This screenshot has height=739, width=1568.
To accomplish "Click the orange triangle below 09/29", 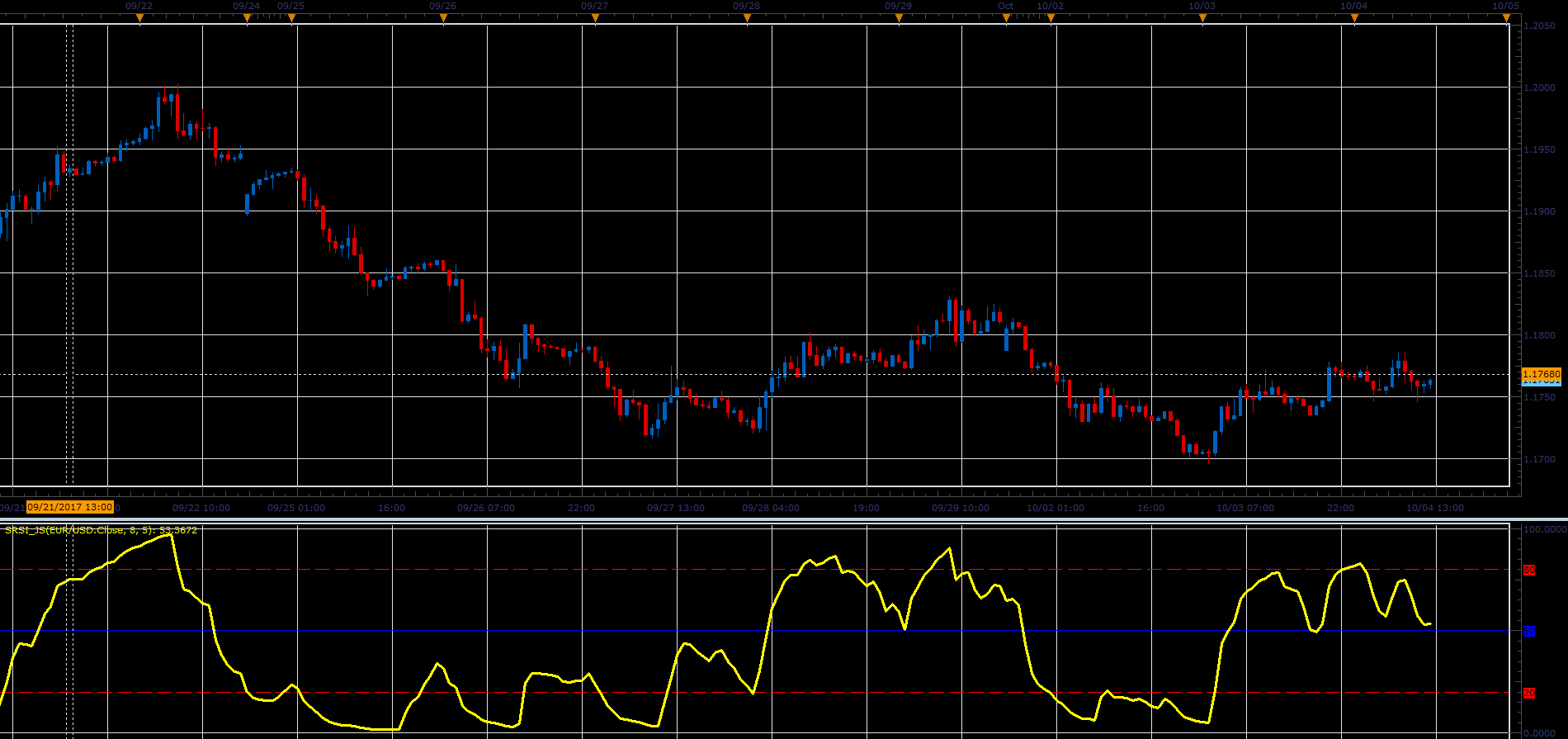I will pyautogui.click(x=899, y=18).
